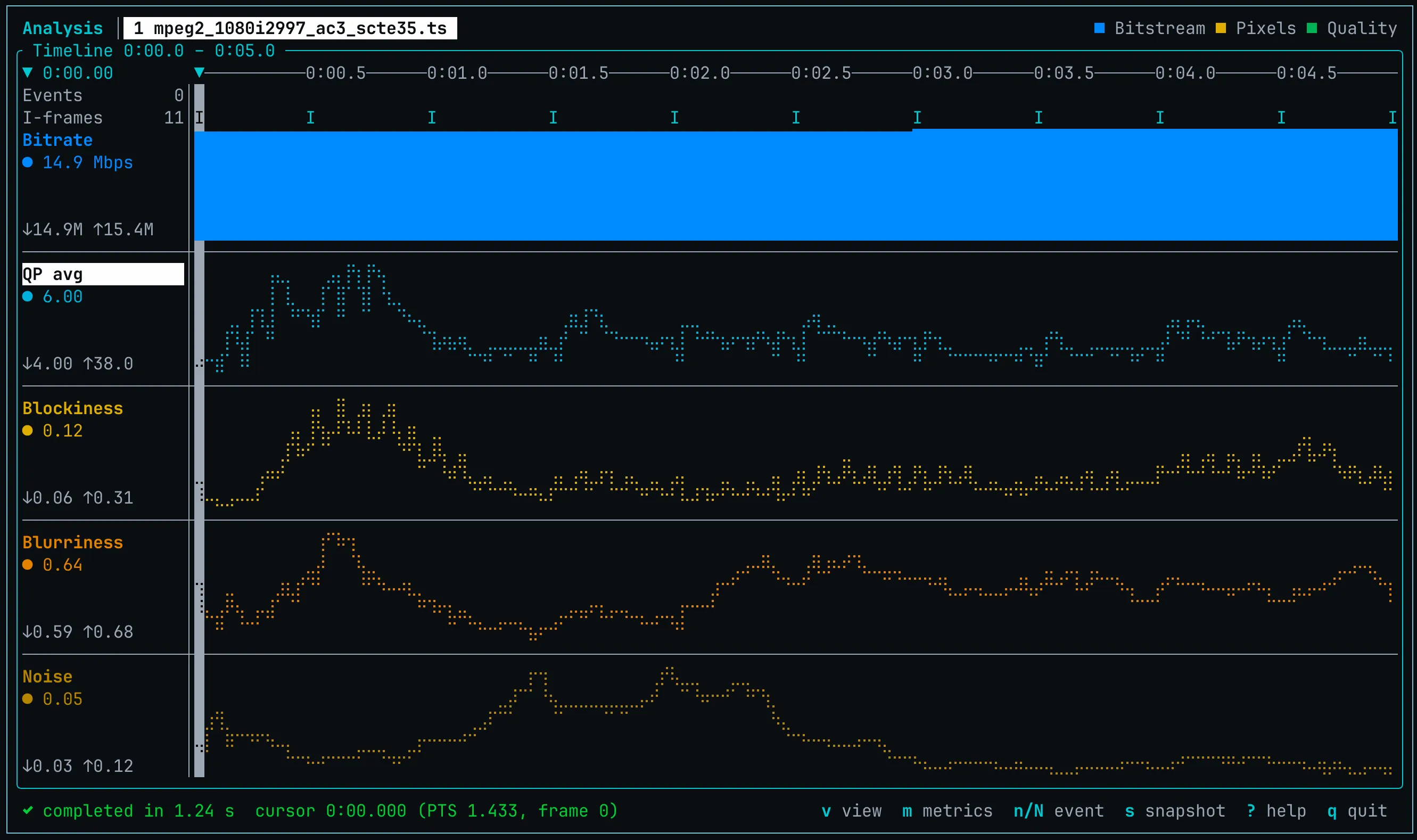
Task: Jump to the 0:04.0 ruler mark
Action: pyautogui.click(x=1185, y=73)
